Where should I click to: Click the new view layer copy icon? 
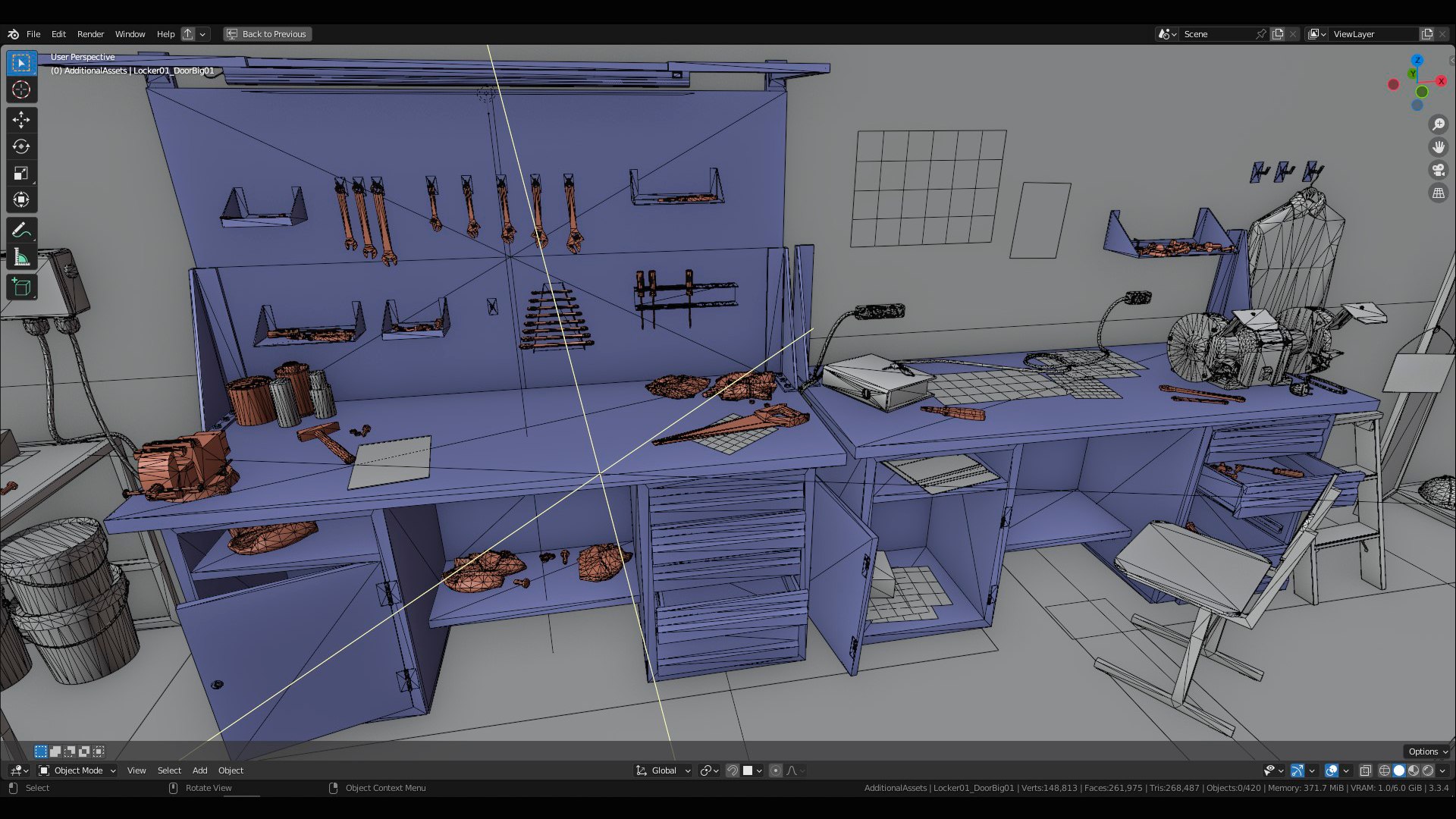click(x=1427, y=34)
